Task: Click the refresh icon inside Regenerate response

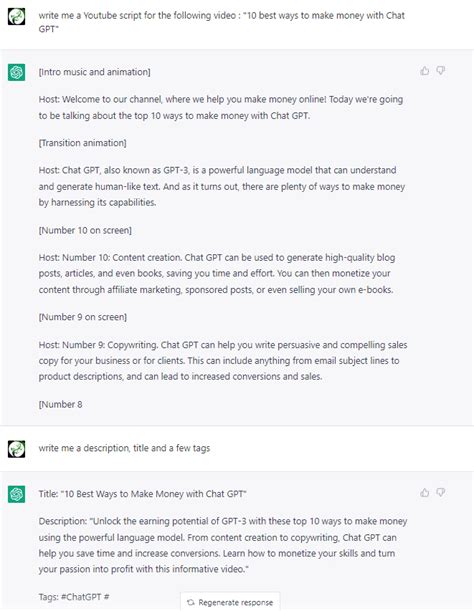Action: 191,602
